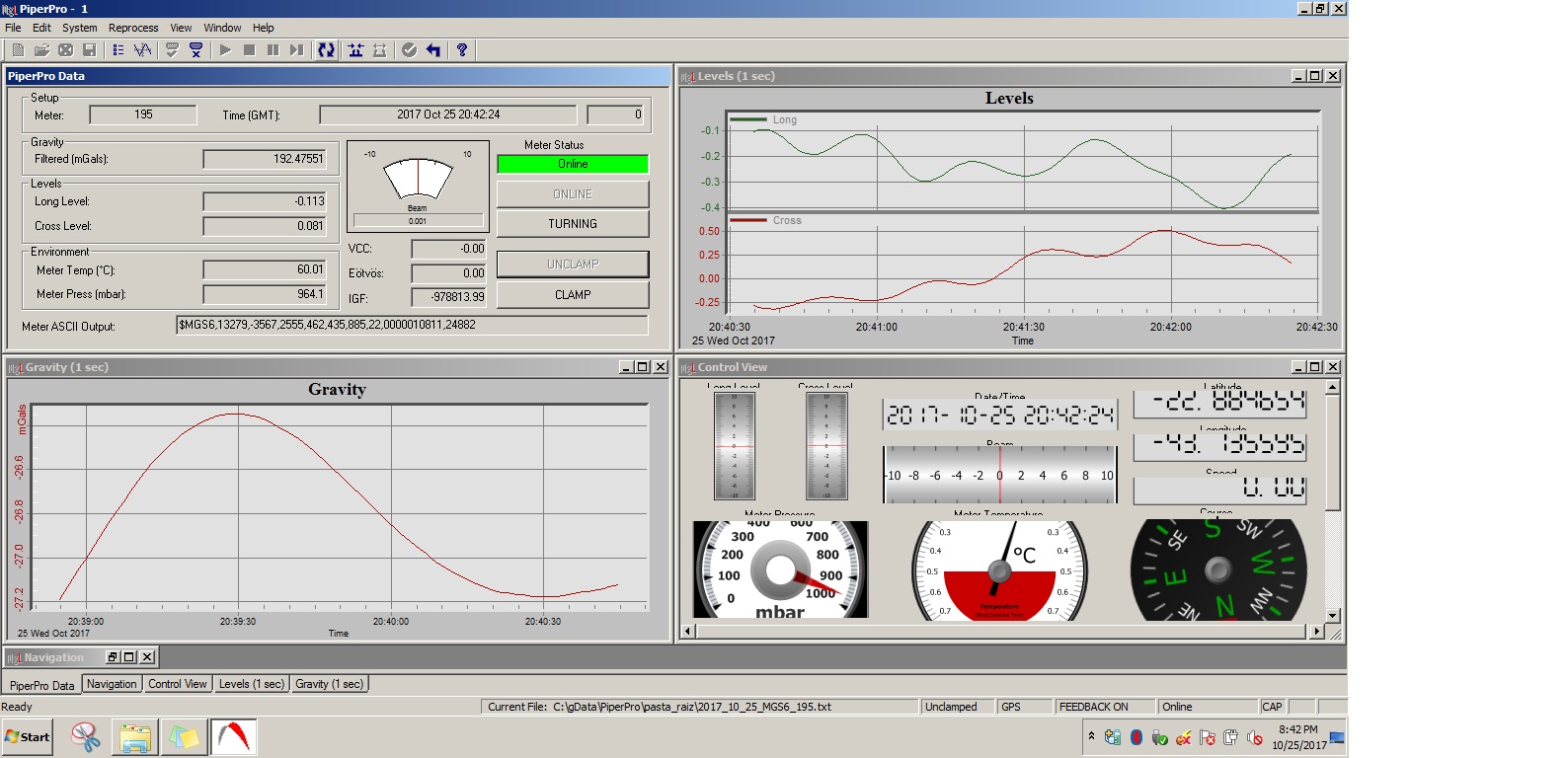The image size is (1568, 758).
Task: Click the open file folder toolbar icon
Action: click(41, 50)
